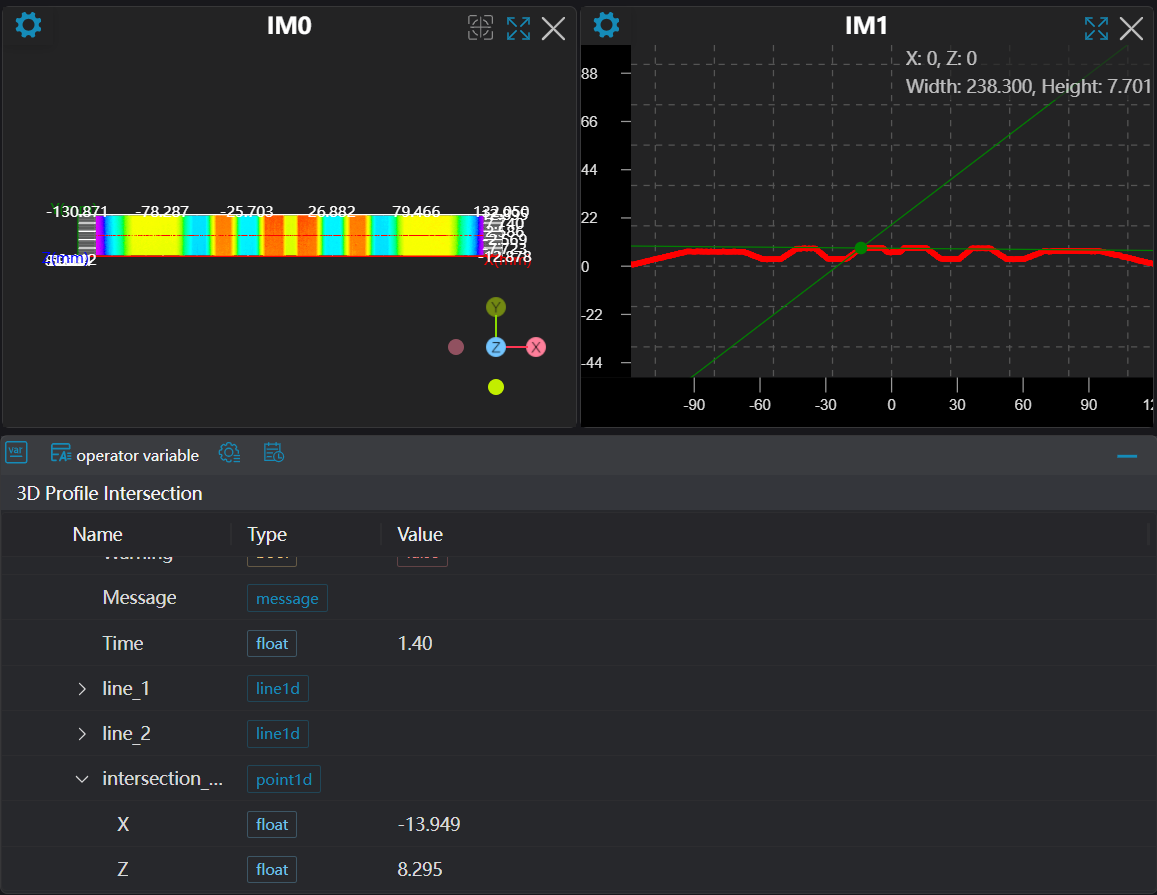Viewport: 1157px width, 895px height.
Task: Expand IM0 panel to fullscreen
Action: (518, 28)
